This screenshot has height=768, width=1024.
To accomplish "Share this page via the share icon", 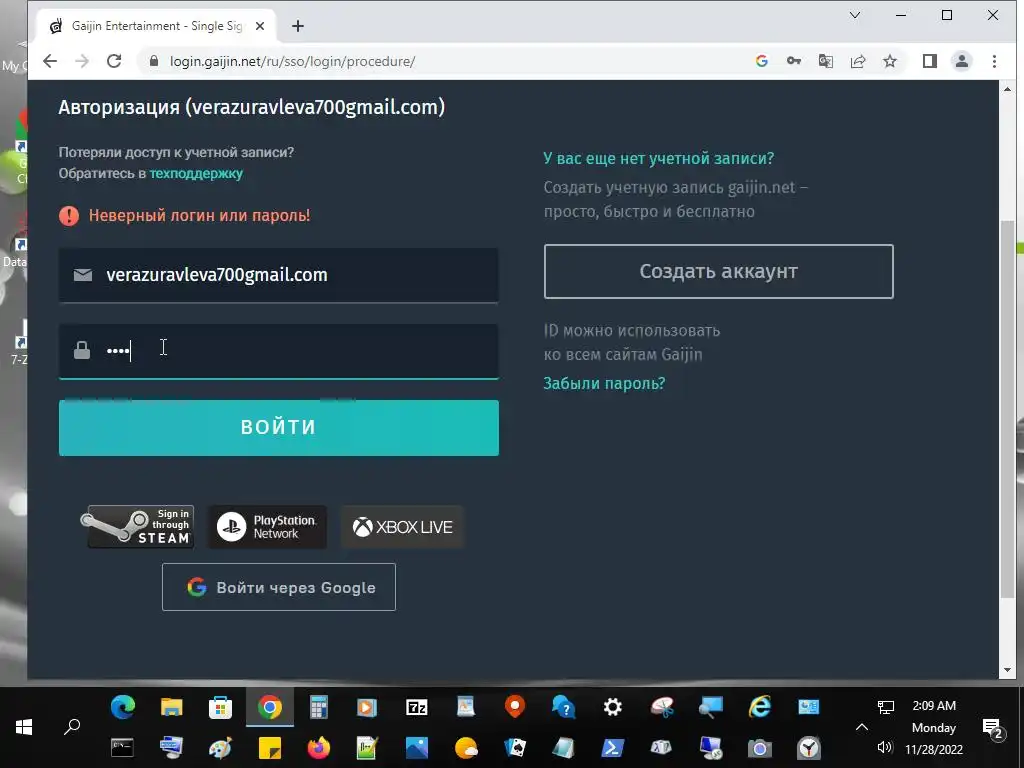I will point(857,61).
